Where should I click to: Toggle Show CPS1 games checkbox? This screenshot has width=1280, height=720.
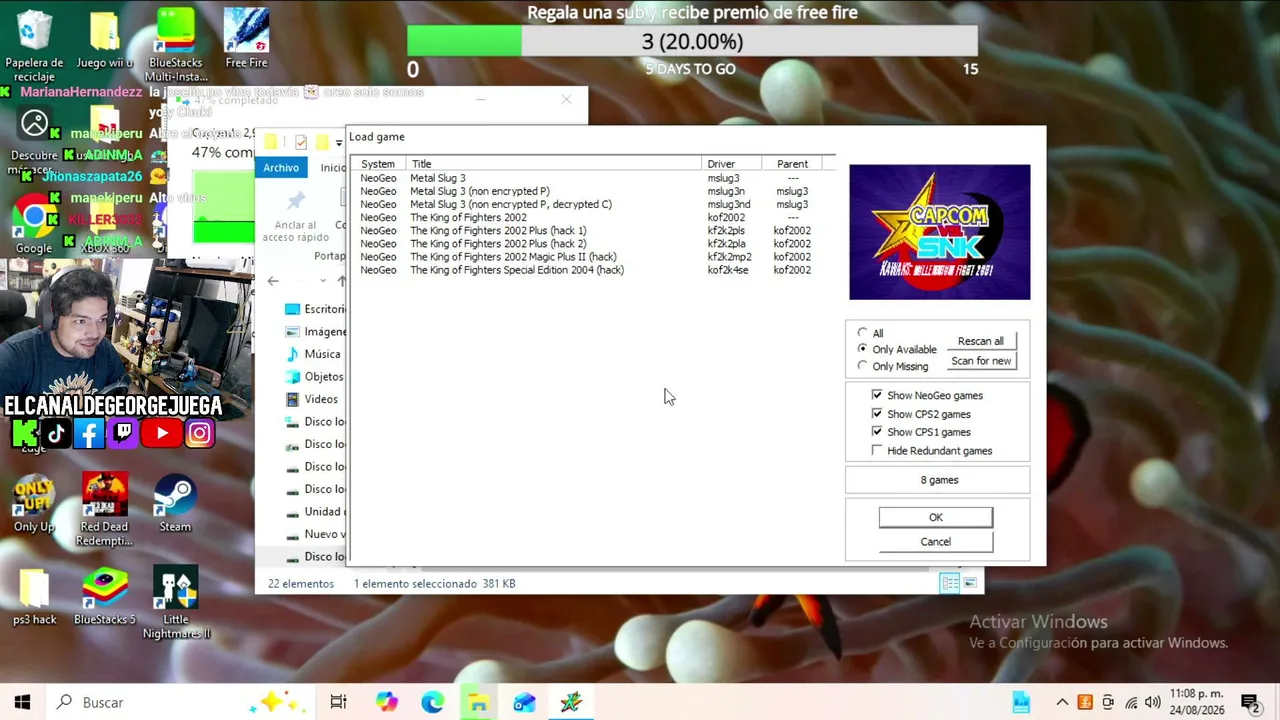click(x=877, y=432)
